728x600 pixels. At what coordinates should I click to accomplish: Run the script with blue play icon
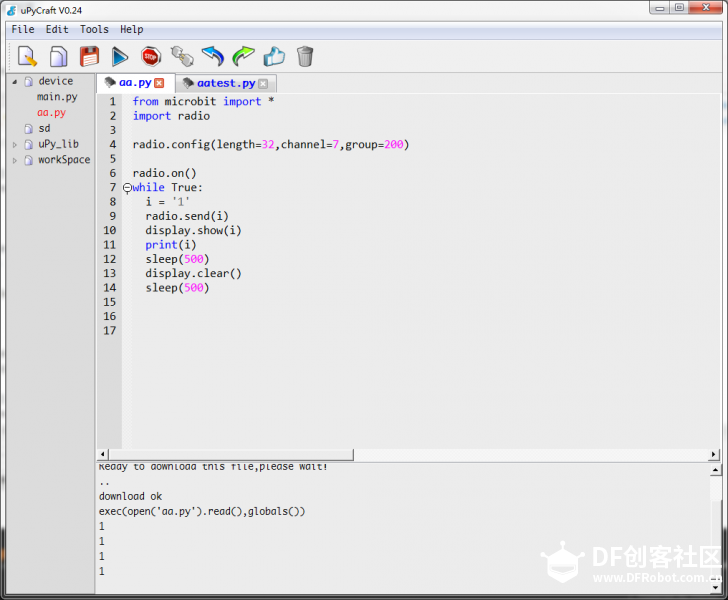tap(120, 57)
